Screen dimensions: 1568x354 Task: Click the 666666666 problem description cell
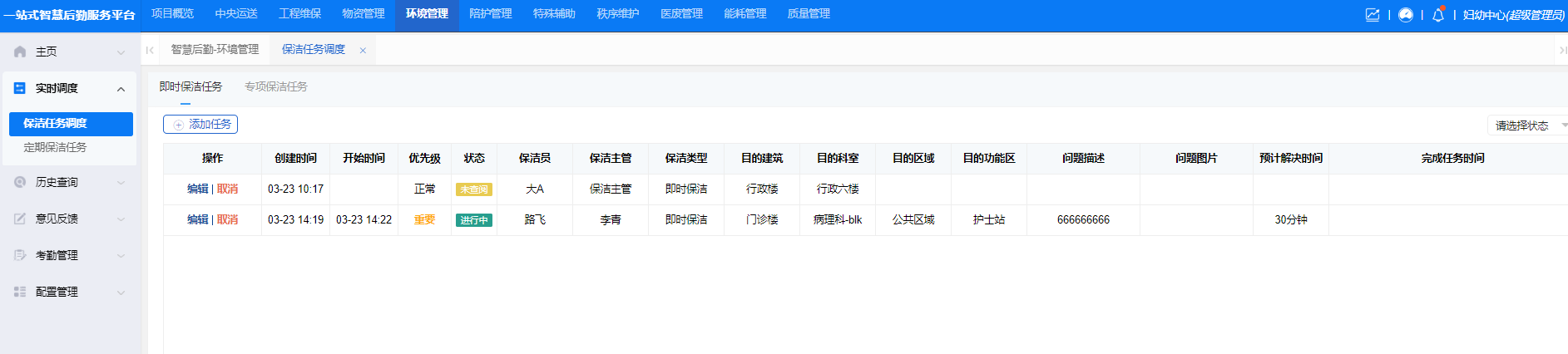tap(1083, 220)
